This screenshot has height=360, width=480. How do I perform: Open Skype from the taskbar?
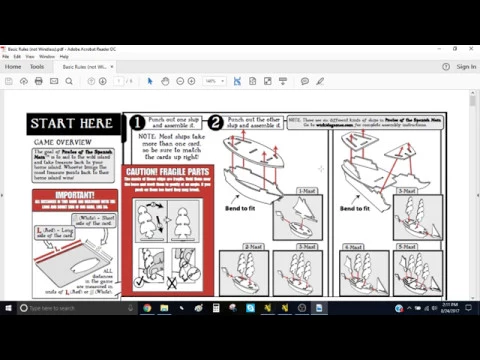point(250,308)
